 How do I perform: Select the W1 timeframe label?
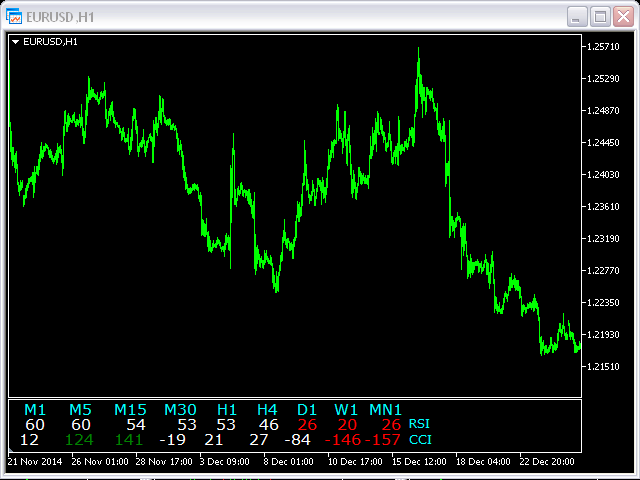(346, 409)
